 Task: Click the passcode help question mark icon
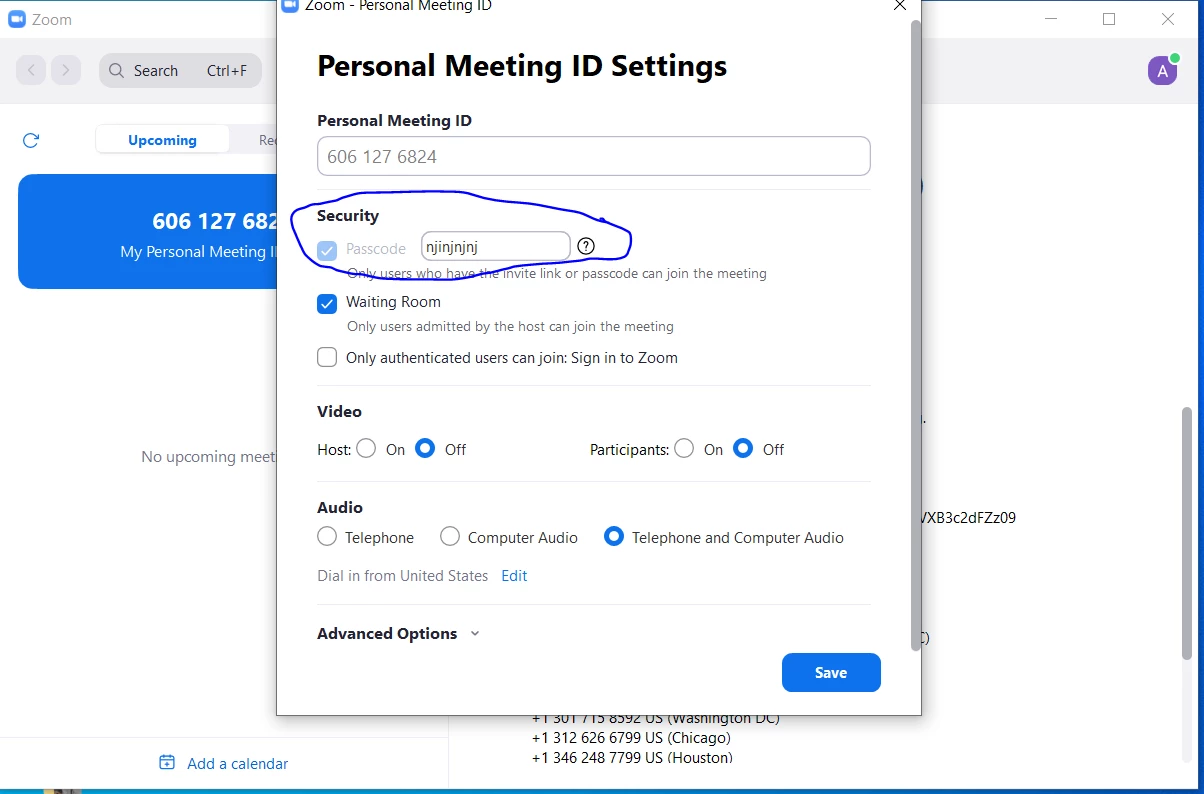[587, 246]
